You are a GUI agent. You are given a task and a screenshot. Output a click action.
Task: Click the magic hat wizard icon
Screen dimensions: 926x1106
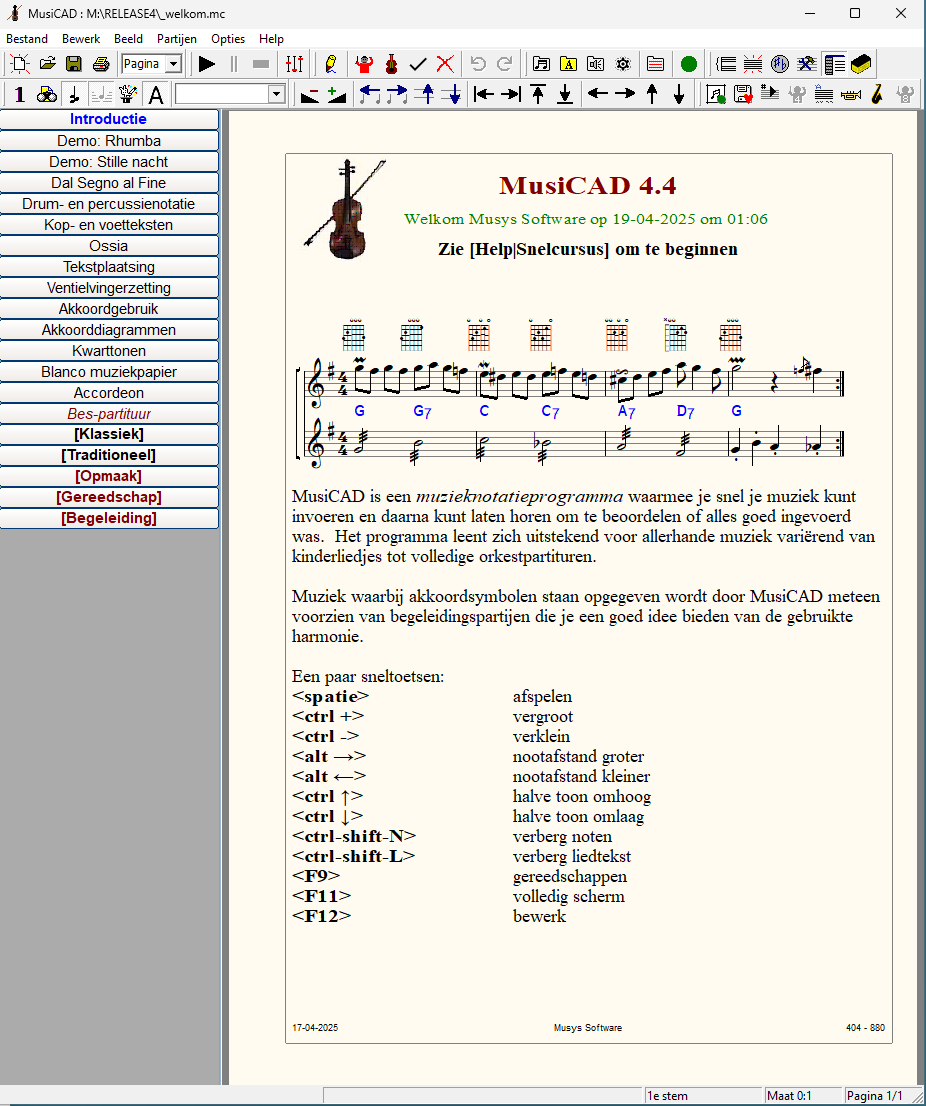click(x=128, y=94)
